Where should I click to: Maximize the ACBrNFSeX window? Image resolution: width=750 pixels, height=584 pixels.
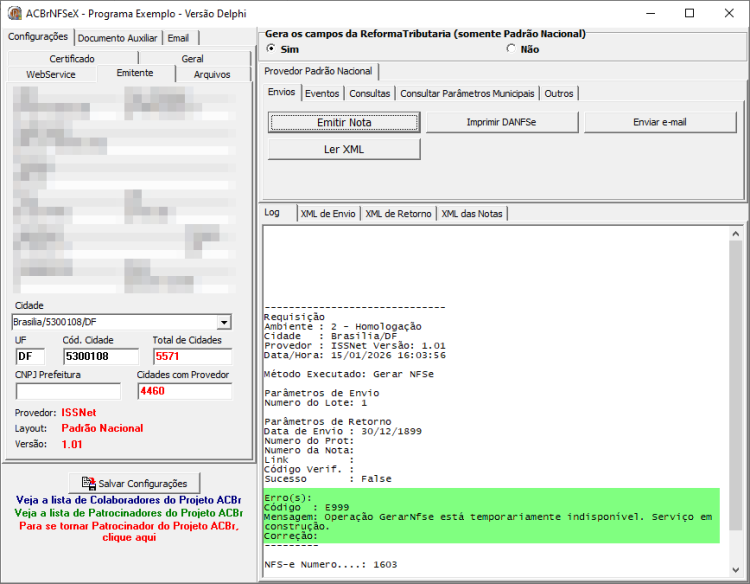coord(689,13)
